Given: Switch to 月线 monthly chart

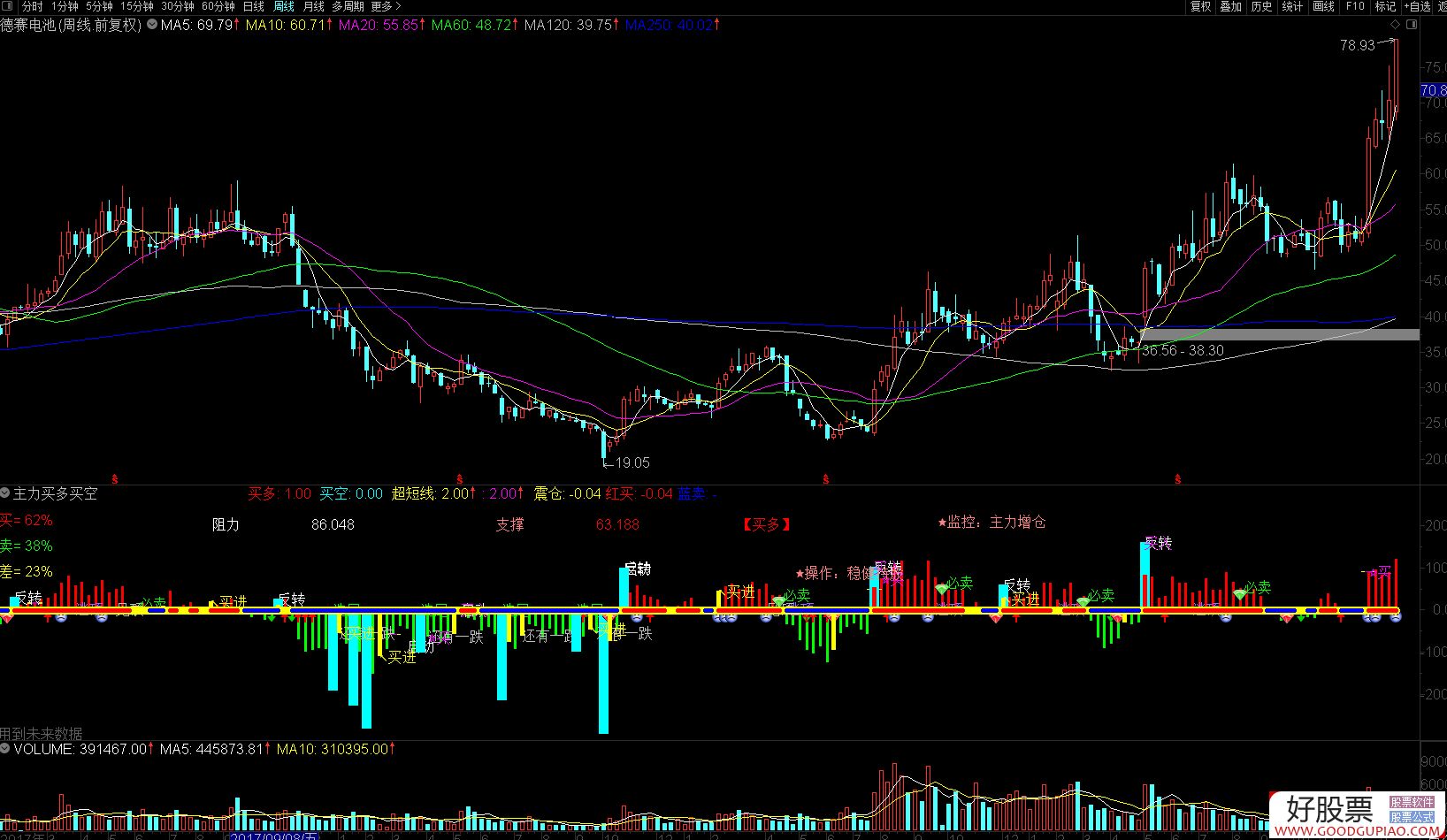Looking at the screenshot, I should click(314, 6).
